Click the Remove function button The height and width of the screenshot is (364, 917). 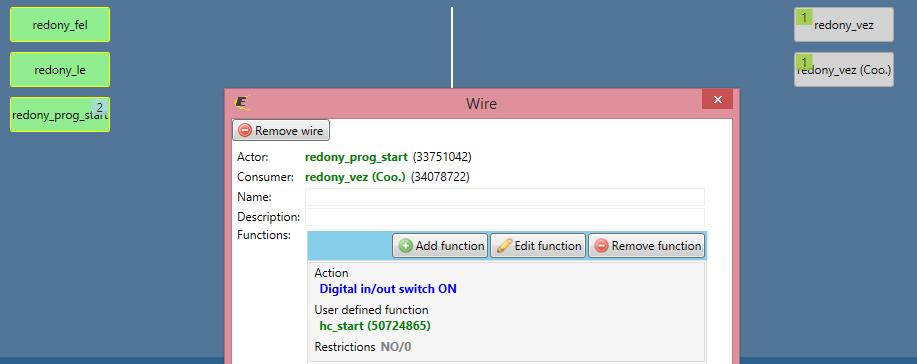[x=647, y=246]
